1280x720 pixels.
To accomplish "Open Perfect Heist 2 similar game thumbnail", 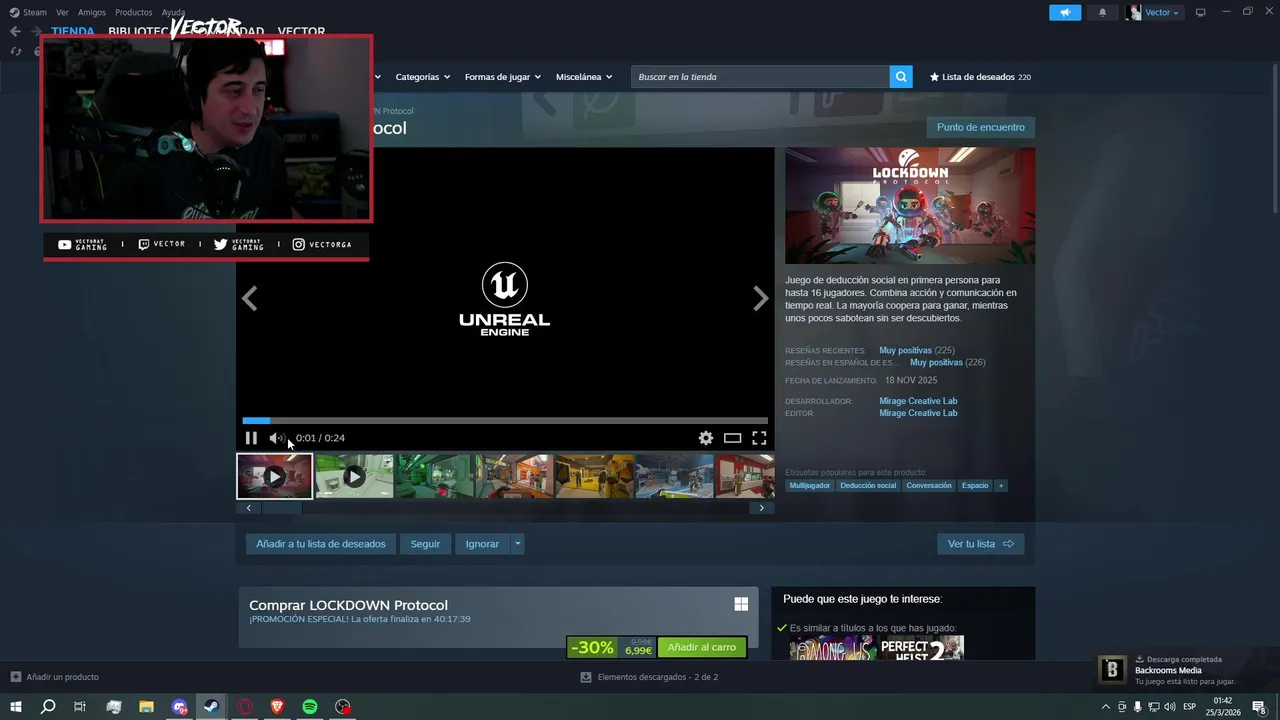I will 921,648.
